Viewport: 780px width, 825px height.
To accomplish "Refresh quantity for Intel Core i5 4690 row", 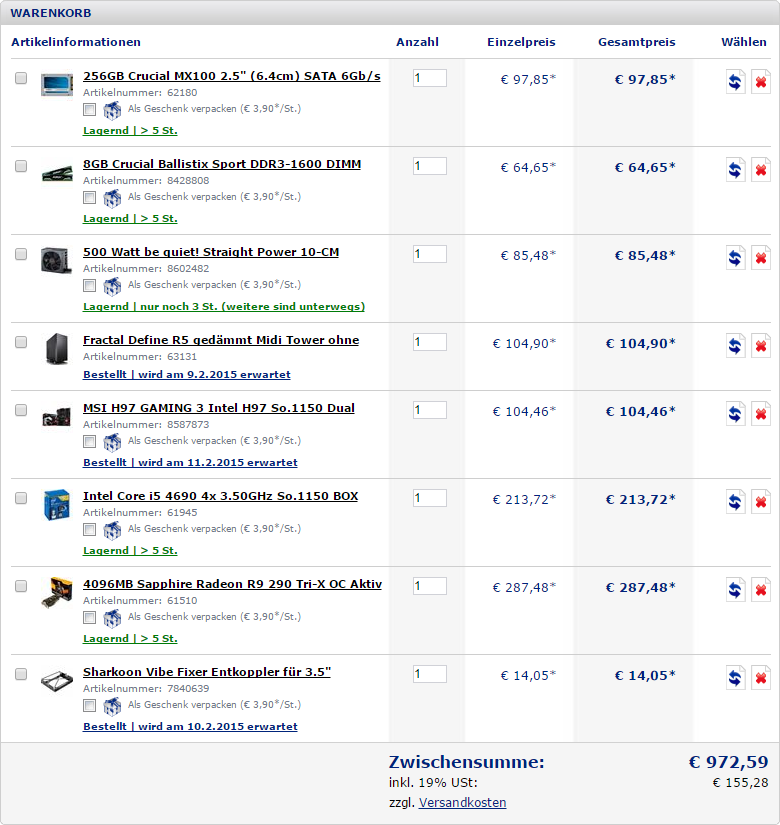I will click(x=735, y=501).
